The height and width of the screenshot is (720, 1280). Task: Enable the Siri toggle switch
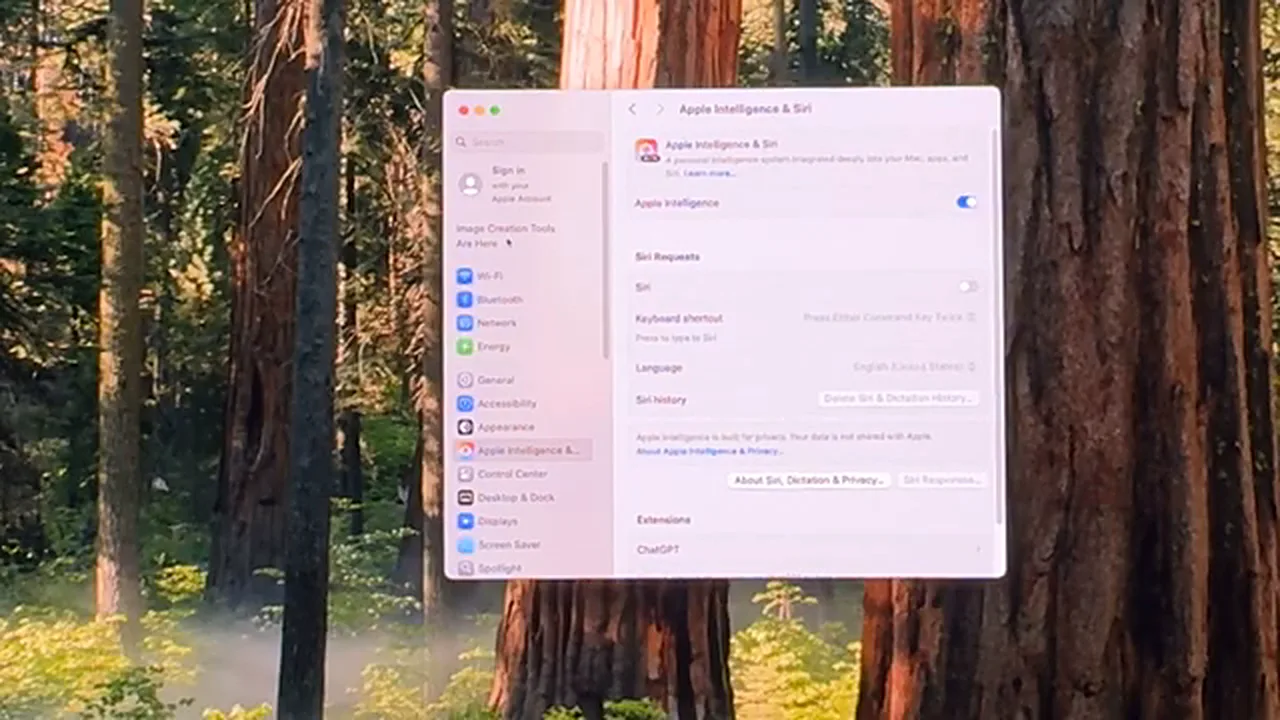[968, 287]
